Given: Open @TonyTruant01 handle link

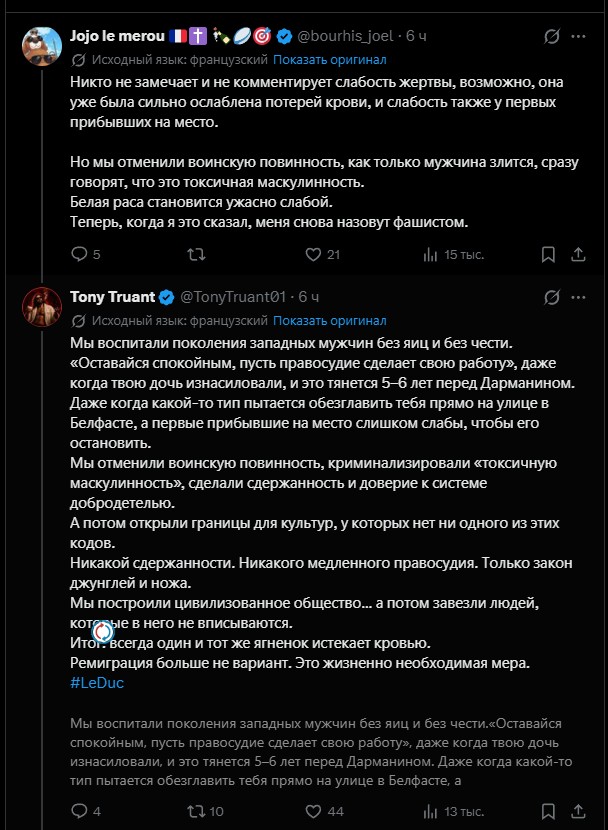Looking at the screenshot, I should [233, 297].
